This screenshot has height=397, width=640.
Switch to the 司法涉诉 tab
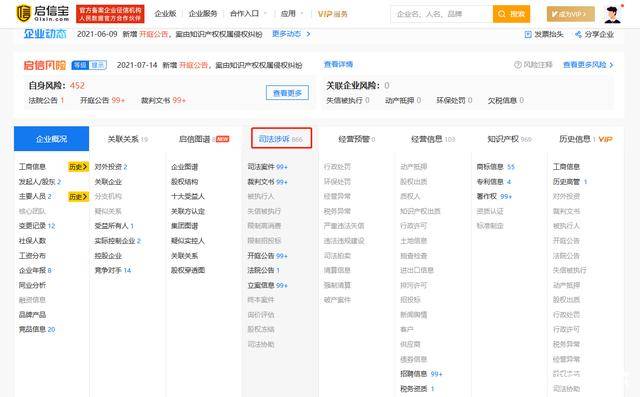(x=281, y=138)
